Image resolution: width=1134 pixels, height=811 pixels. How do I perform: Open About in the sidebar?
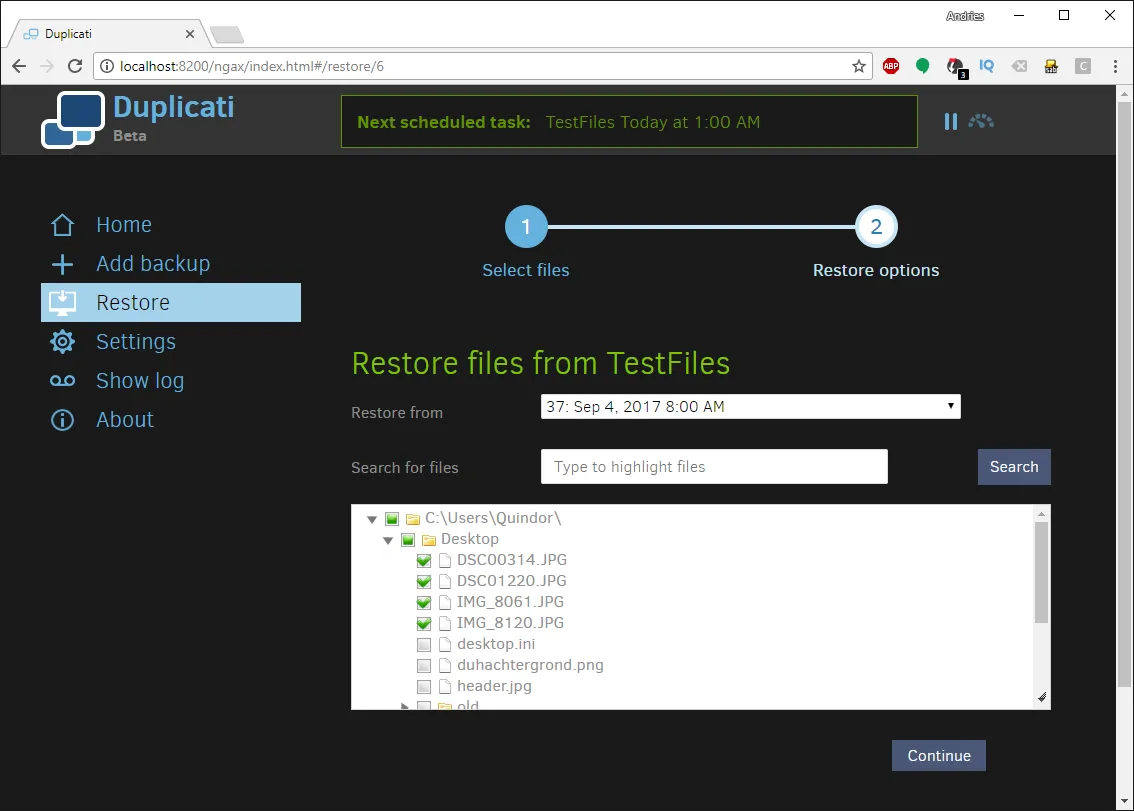125,420
